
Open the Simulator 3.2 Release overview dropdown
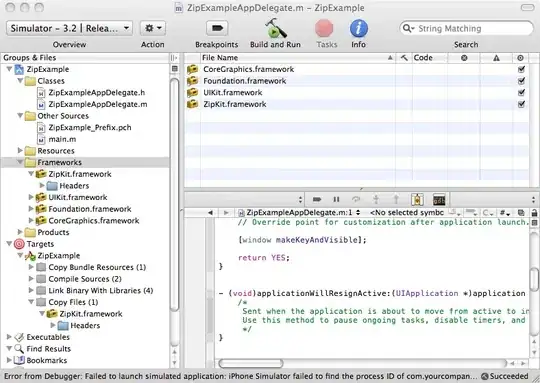pyautogui.click(x=69, y=28)
